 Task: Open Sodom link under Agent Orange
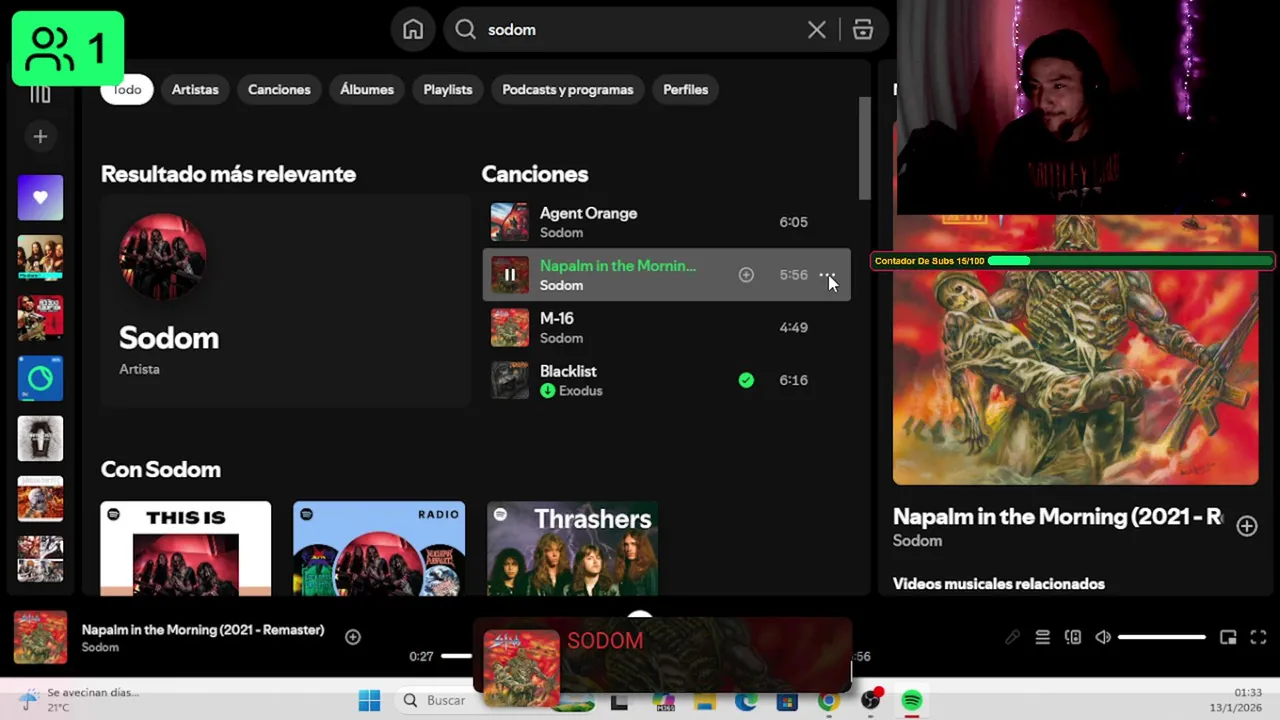[x=561, y=233]
